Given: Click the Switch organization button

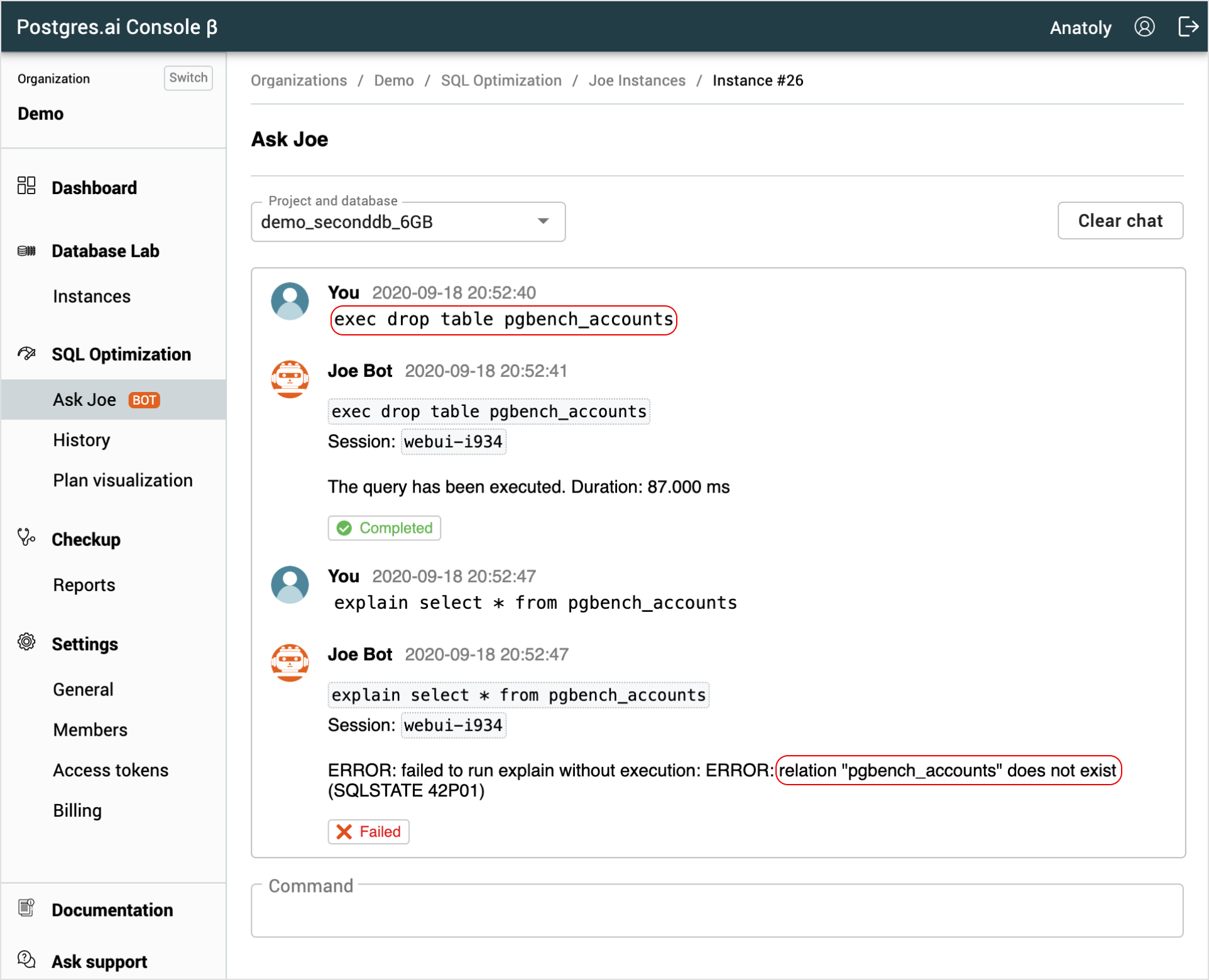Looking at the screenshot, I should click(x=188, y=78).
